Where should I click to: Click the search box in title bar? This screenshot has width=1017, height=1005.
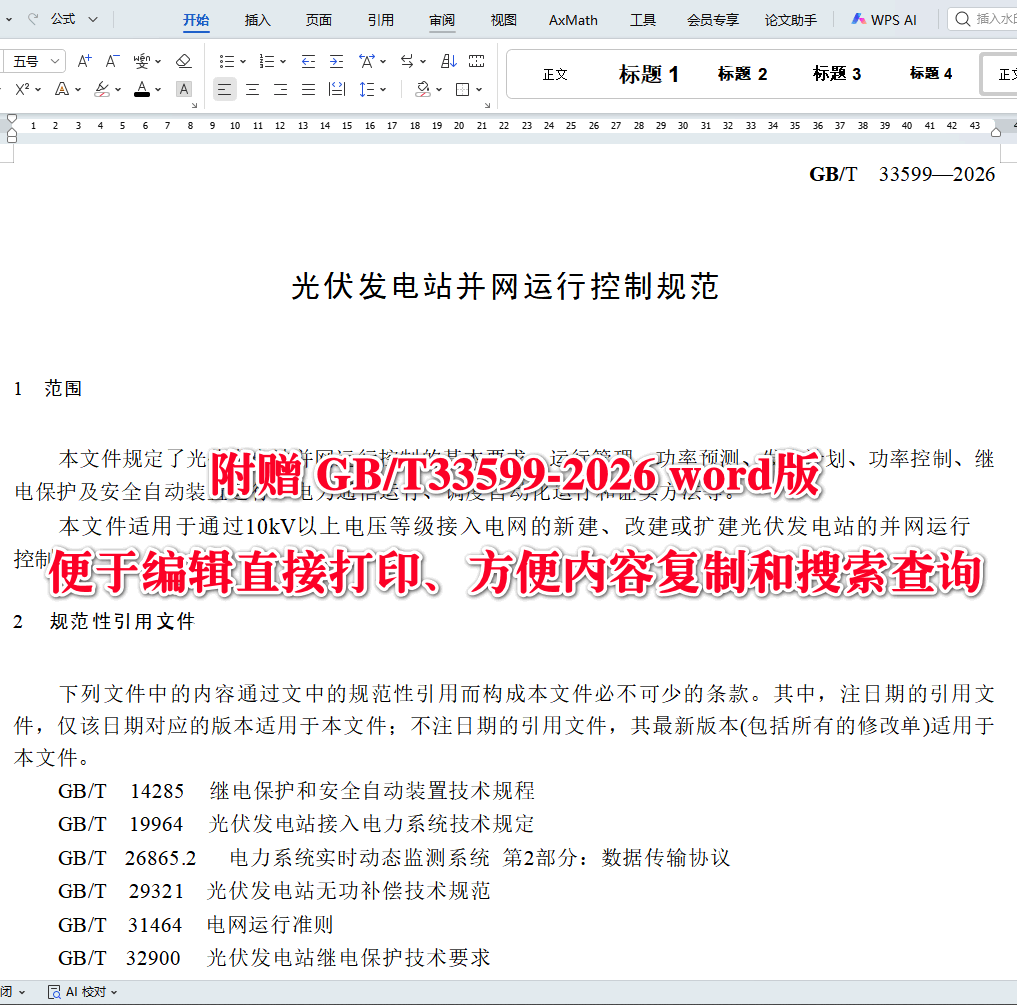983,19
